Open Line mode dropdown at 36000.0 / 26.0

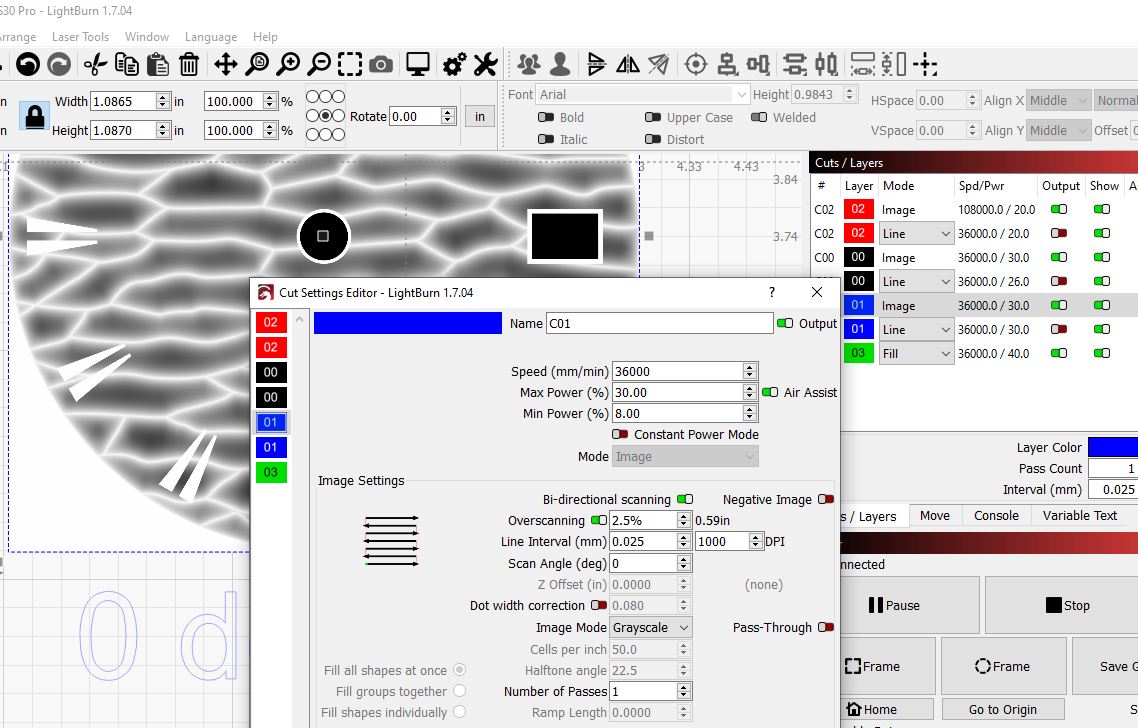pyautogui.click(x=916, y=282)
